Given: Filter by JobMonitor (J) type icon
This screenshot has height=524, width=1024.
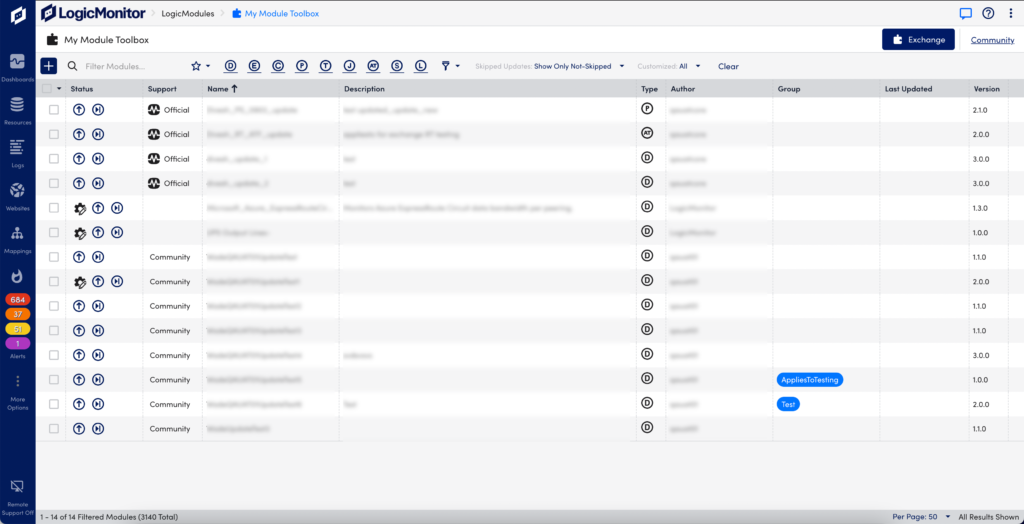Looking at the screenshot, I should coord(349,66).
